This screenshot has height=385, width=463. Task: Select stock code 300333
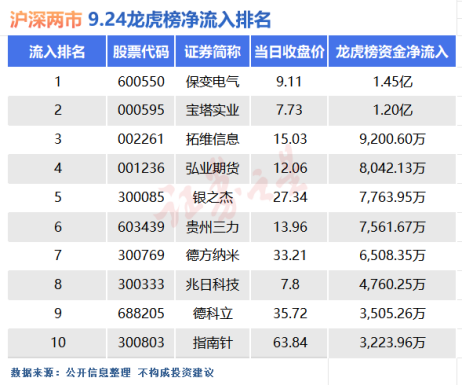click(x=141, y=284)
